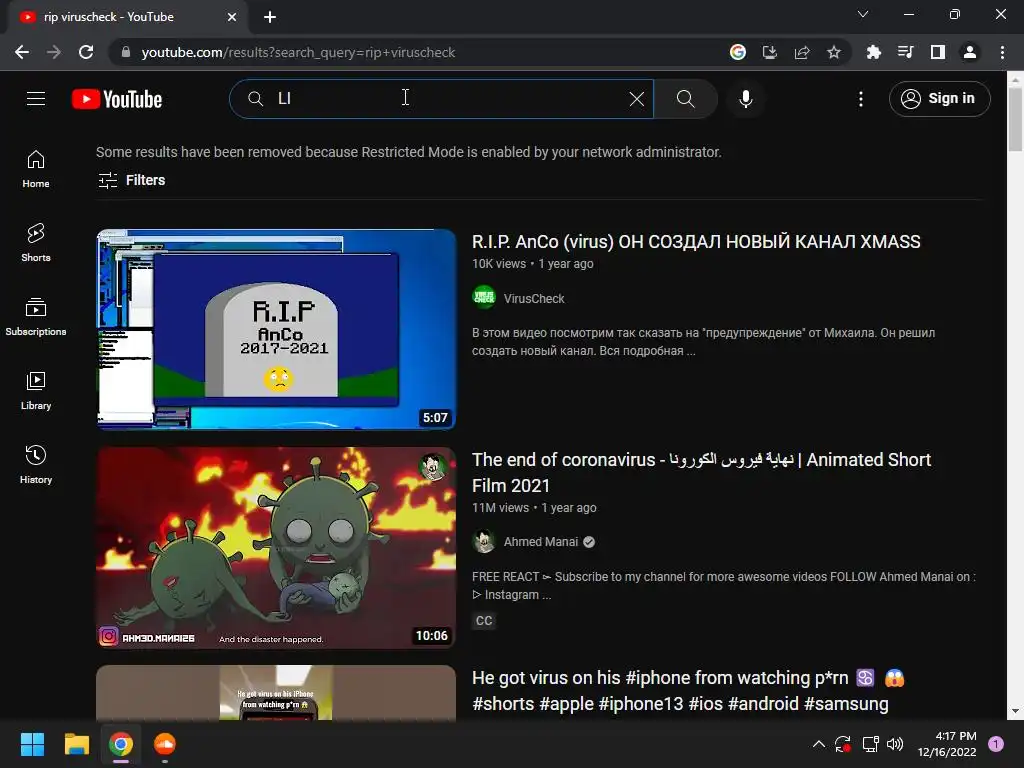Click the Sign in button
Screen dimensions: 1024x768
[939, 99]
